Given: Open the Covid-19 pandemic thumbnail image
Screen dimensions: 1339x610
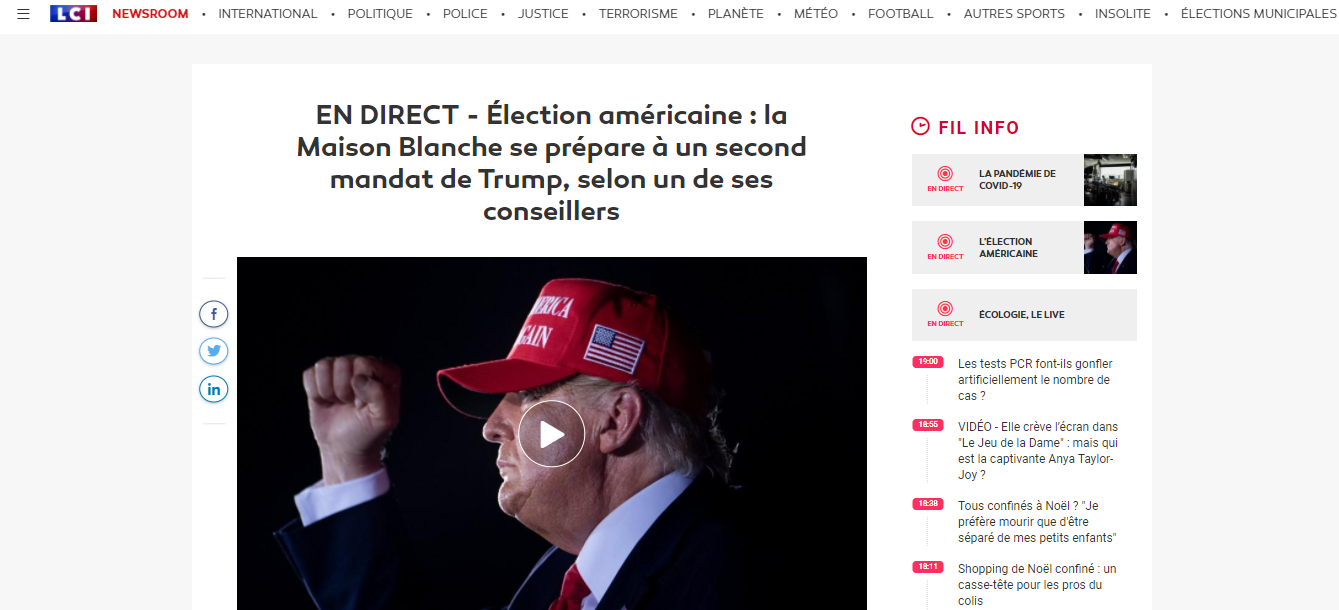Looking at the screenshot, I should tap(1110, 180).
